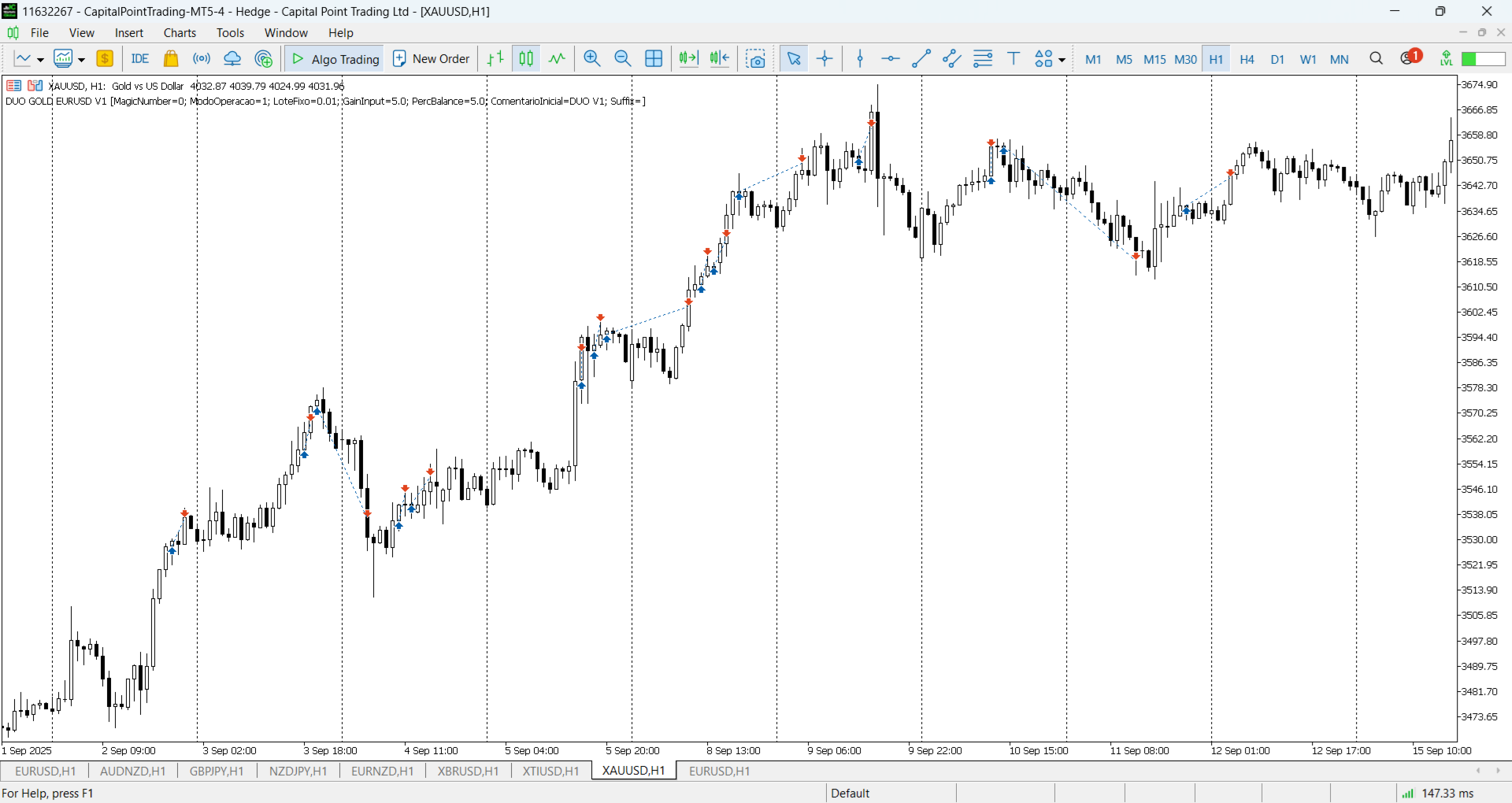Screen dimensions: 1512x803
Task: Click the green resource usage bar
Action: click(1484, 59)
